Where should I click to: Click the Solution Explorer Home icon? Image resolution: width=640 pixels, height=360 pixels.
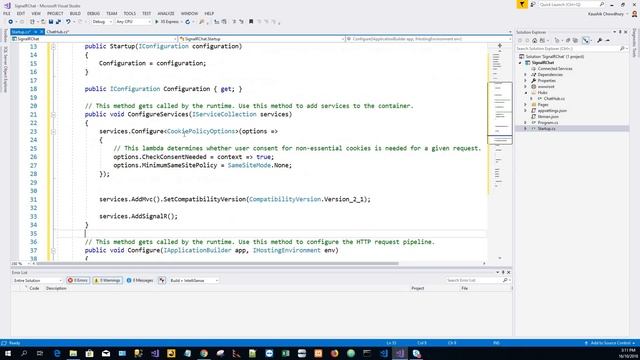click(534, 40)
